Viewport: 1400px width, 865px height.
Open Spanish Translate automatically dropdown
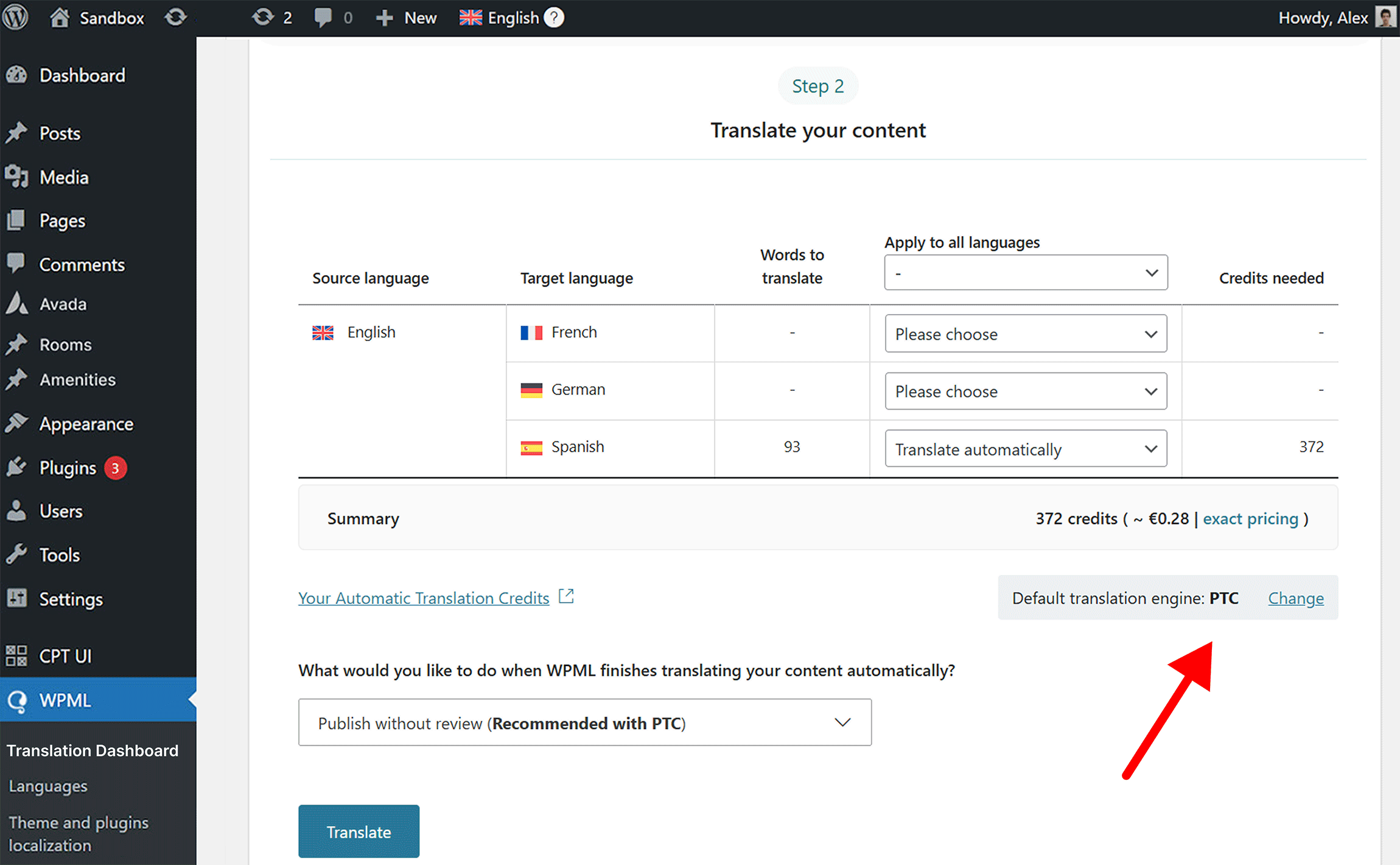[1026, 449]
